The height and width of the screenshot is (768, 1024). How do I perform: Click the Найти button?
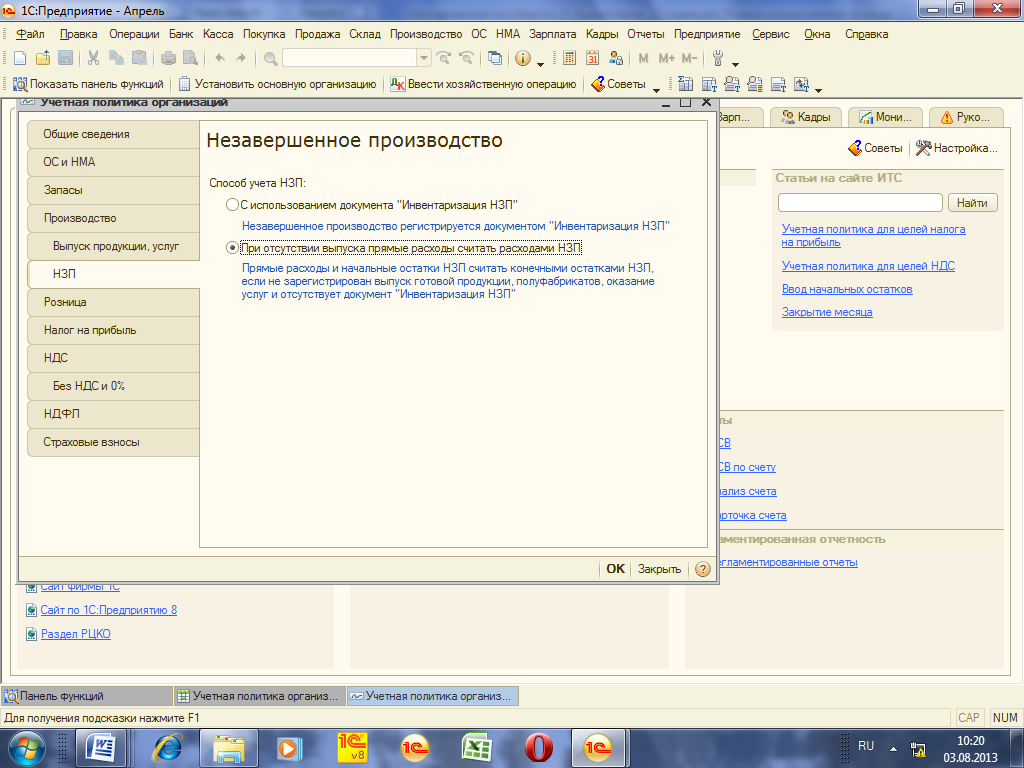click(972, 203)
